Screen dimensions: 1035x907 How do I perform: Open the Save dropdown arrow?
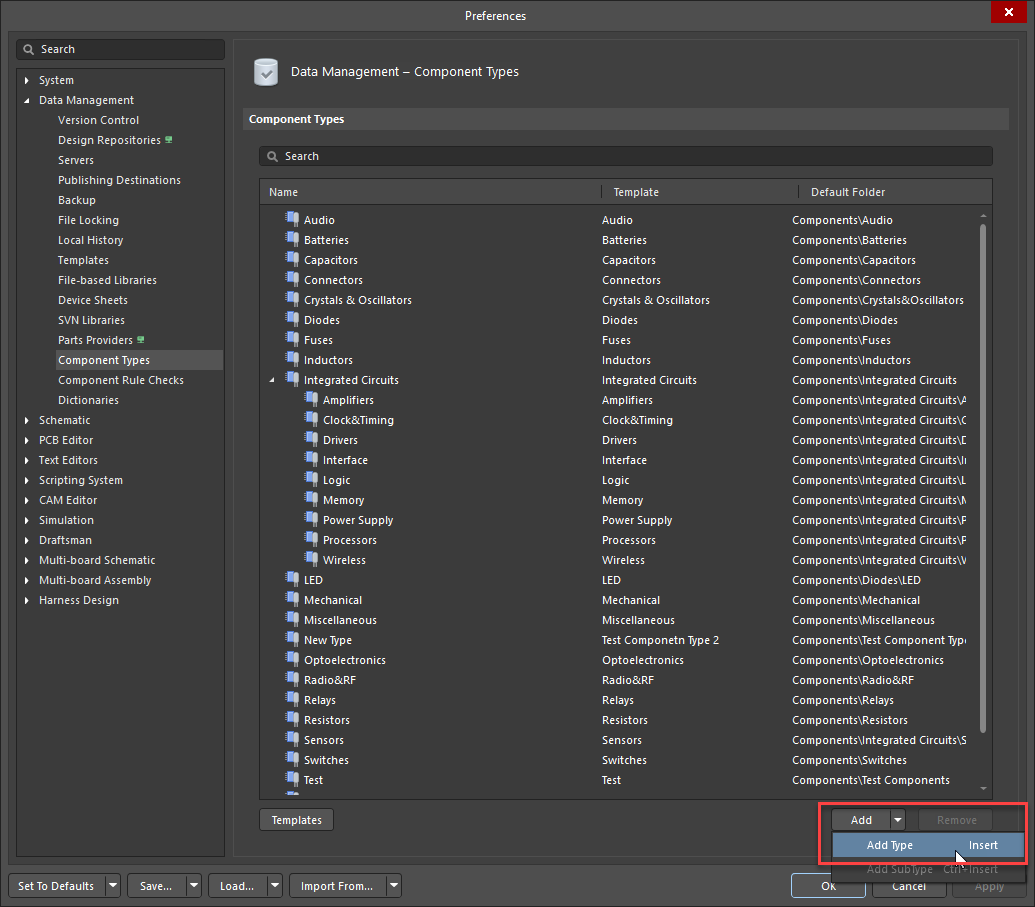pyautogui.click(x=193, y=886)
